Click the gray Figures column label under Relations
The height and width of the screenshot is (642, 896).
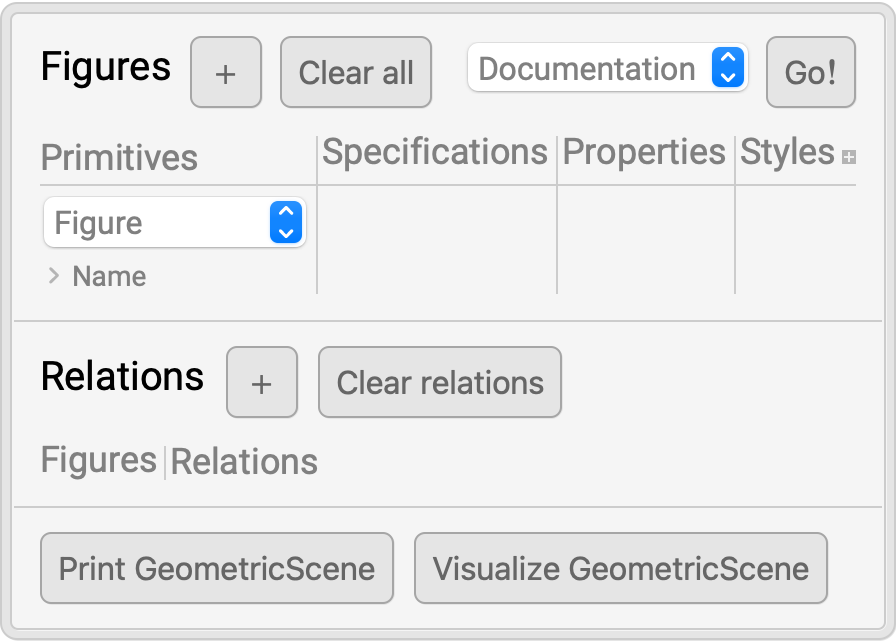tap(99, 461)
